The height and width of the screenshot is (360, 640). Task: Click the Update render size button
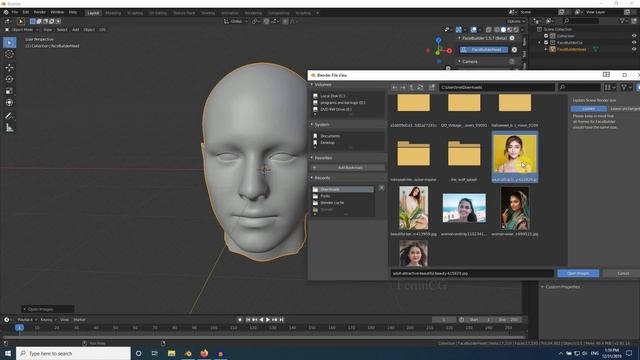pos(589,109)
